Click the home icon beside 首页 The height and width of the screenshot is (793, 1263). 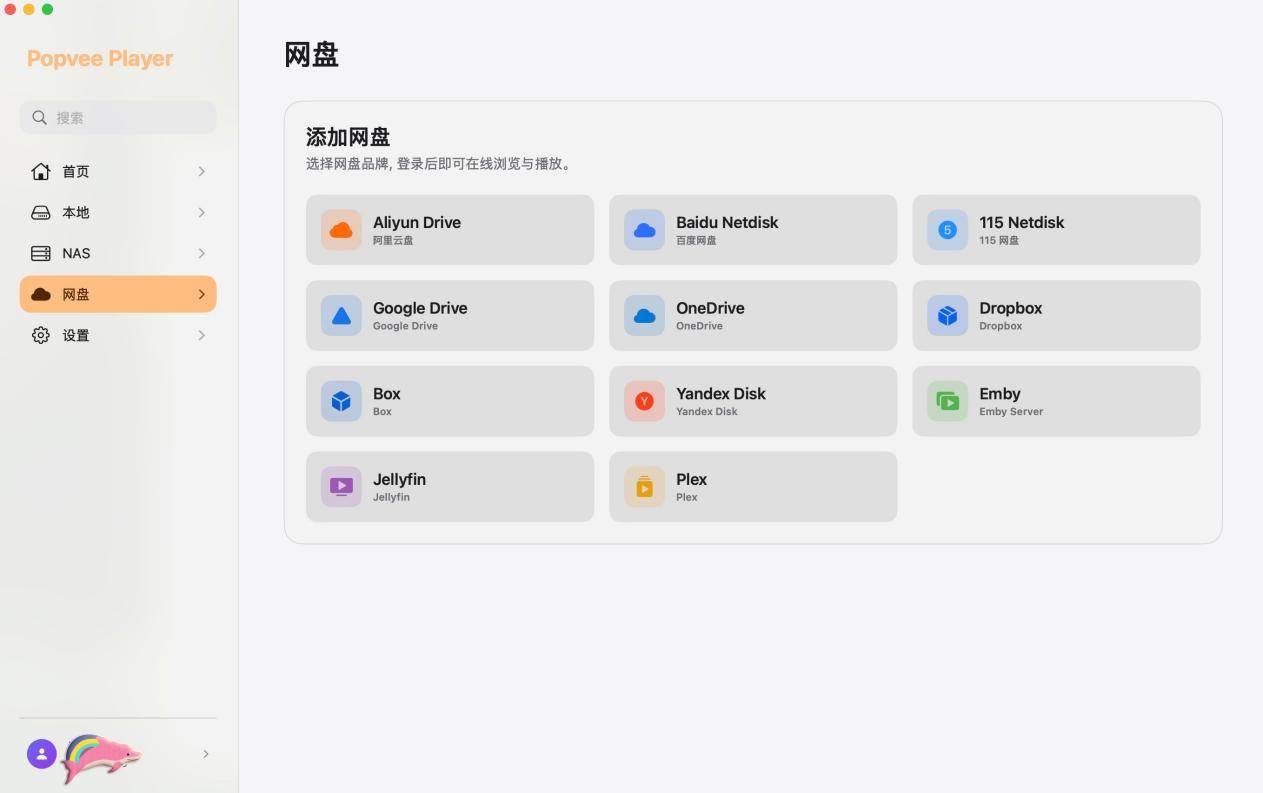tap(41, 172)
